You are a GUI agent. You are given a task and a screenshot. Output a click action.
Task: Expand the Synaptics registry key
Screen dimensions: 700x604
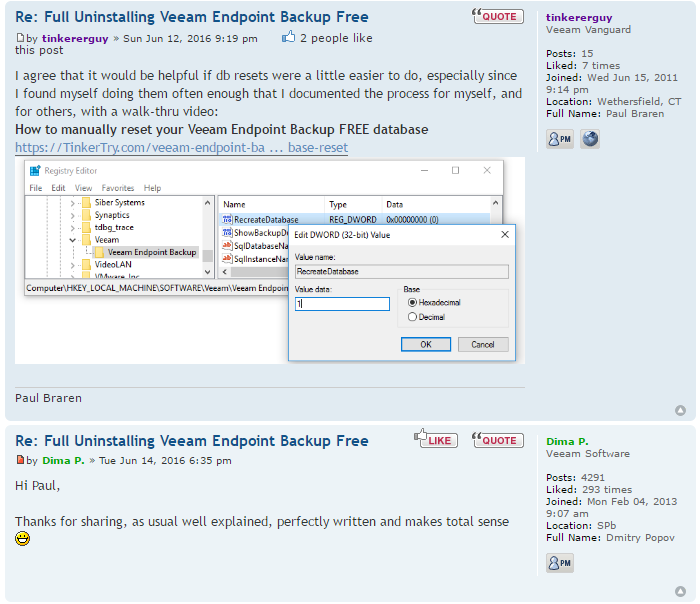(72, 216)
